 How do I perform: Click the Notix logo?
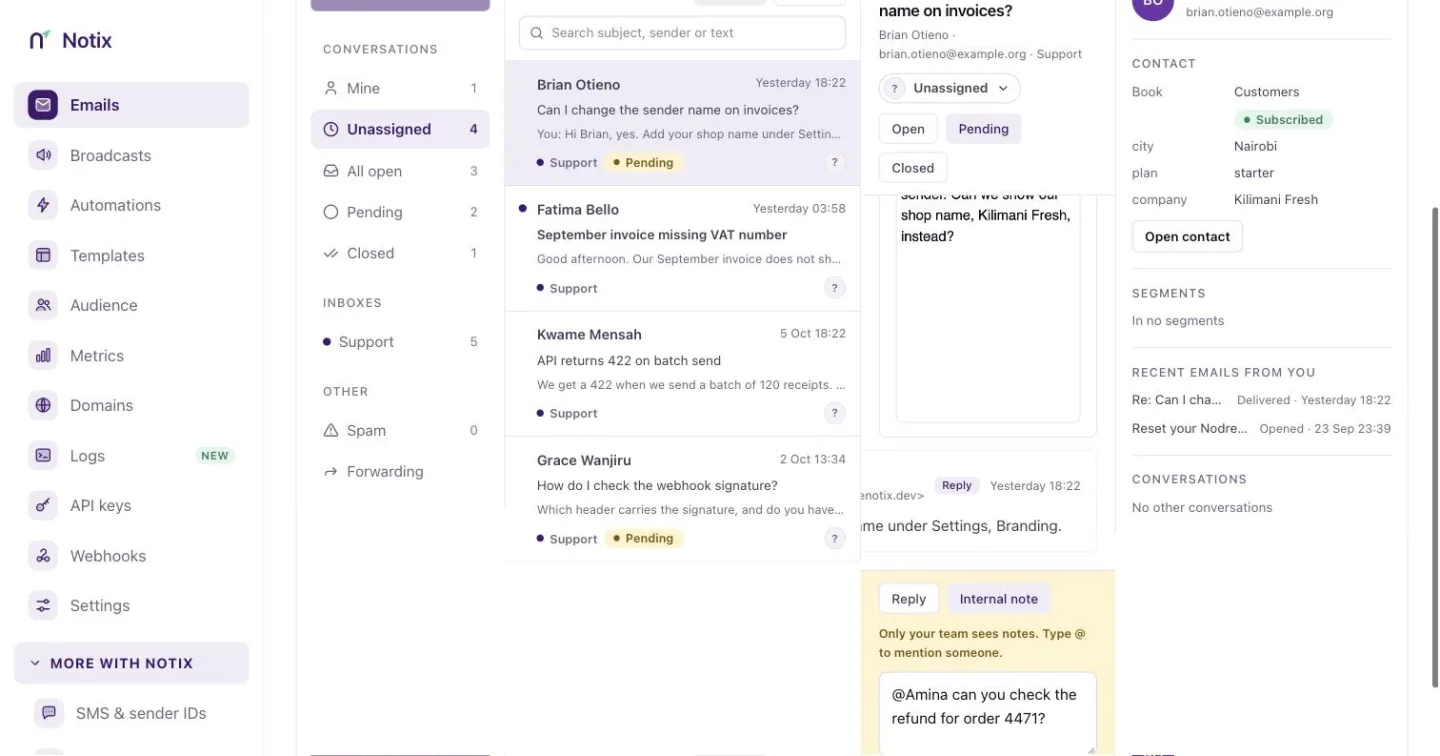click(70, 40)
